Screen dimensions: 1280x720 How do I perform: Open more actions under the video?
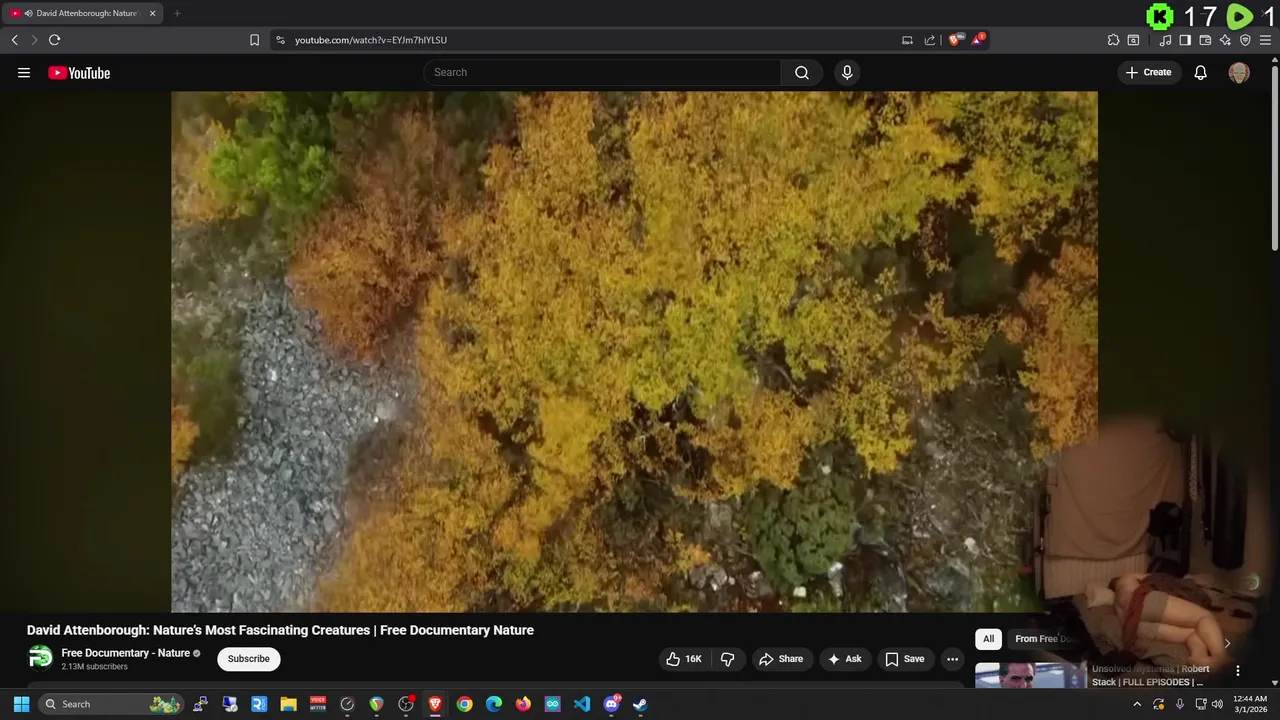click(x=952, y=659)
